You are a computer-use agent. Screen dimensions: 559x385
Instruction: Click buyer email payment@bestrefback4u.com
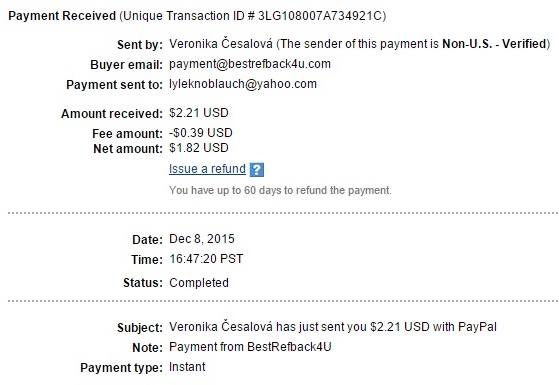click(x=250, y=64)
